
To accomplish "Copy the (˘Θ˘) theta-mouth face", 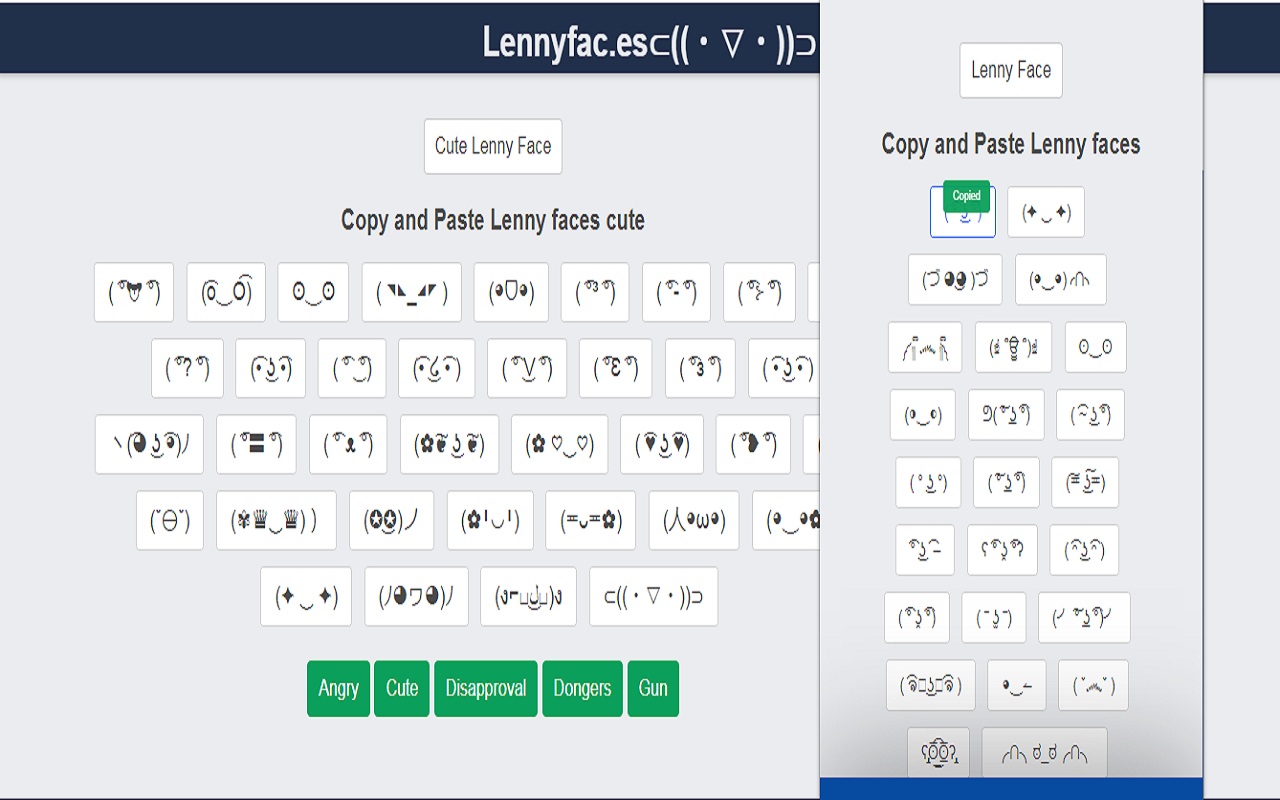I will click(x=170, y=520).
